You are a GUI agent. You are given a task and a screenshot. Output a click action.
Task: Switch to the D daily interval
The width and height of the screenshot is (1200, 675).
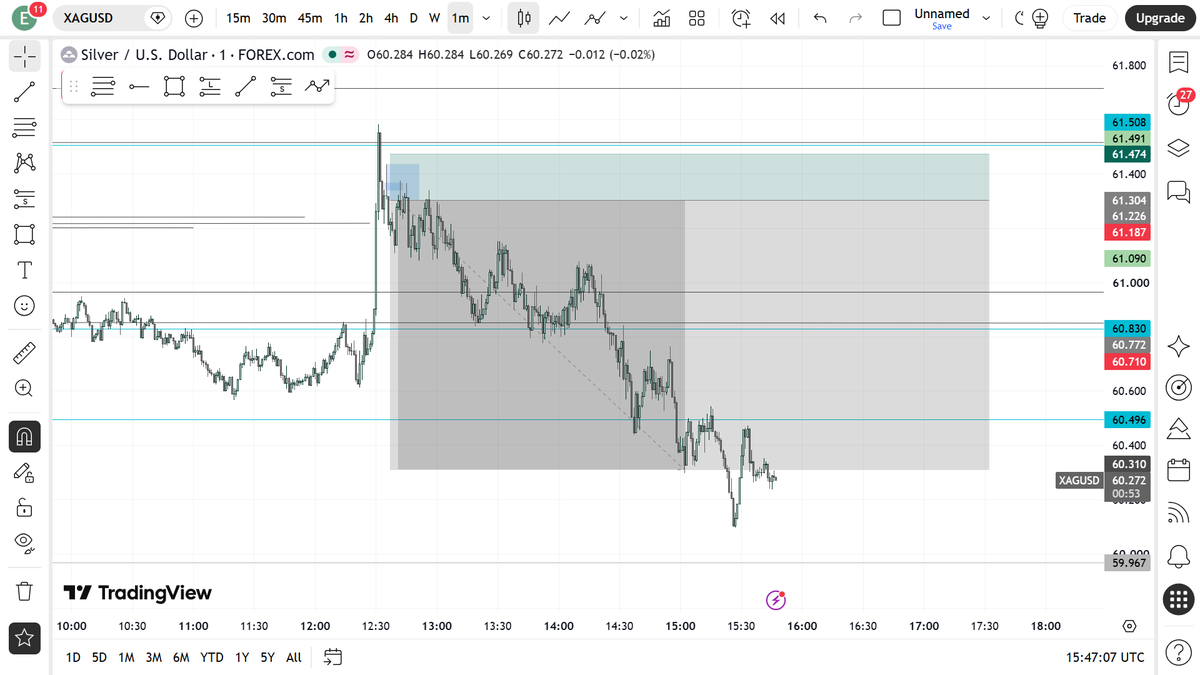[x=413, y=18]
